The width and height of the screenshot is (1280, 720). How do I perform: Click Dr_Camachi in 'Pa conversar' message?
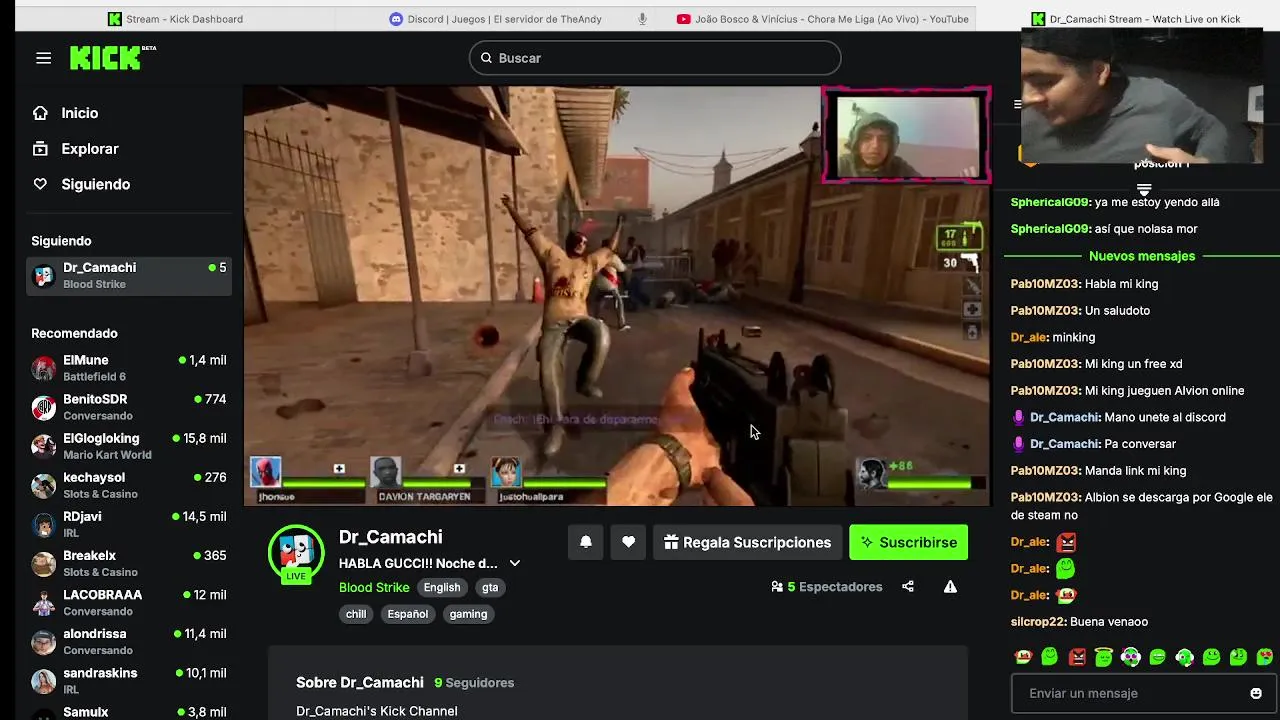pyautogui.click(x=1064, y=444)
